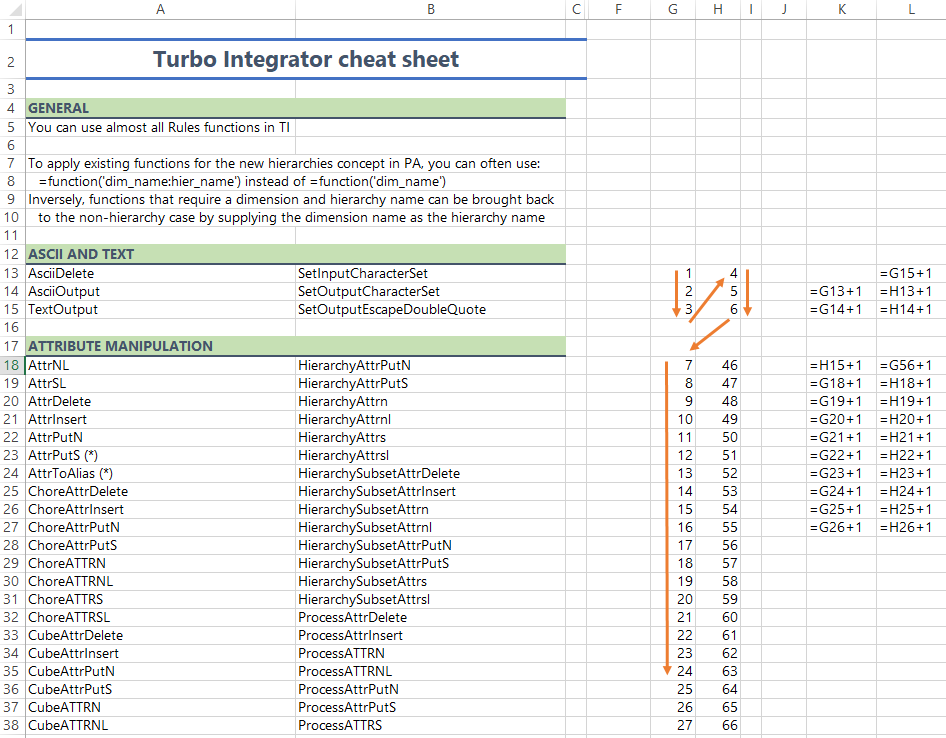Screen dimensions: 946x738
Task: Select the ProcessAttrDelete cell
Action: tap(431, 617)
